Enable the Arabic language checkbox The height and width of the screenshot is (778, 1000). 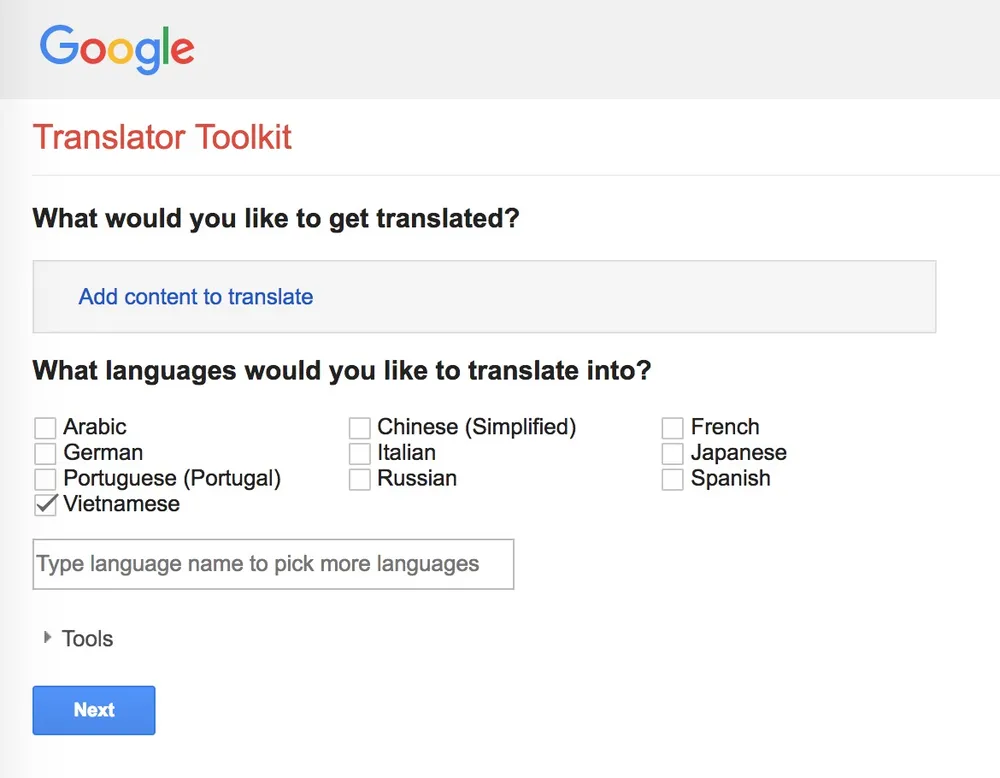(45, 429)
